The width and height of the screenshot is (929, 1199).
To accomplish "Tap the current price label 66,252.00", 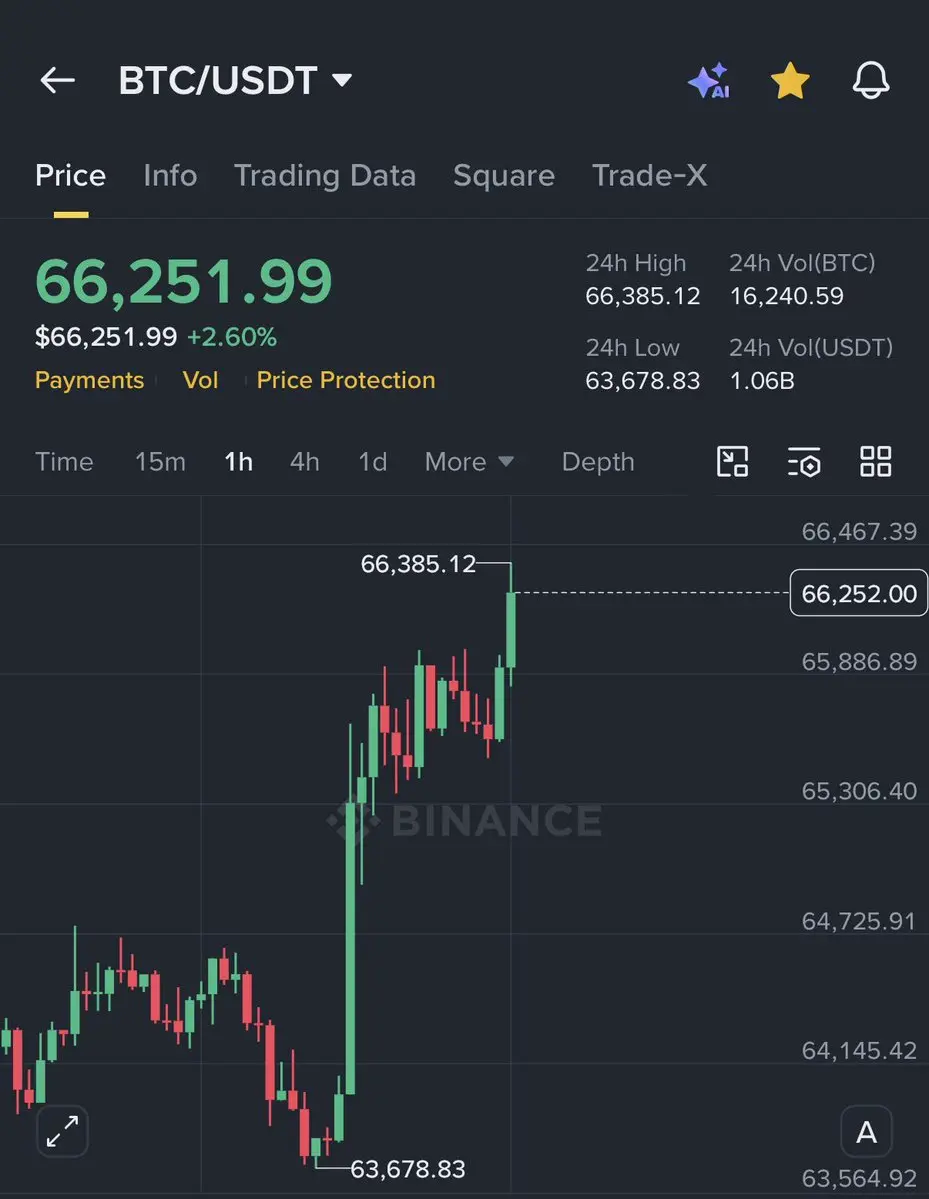I will 859,593.
